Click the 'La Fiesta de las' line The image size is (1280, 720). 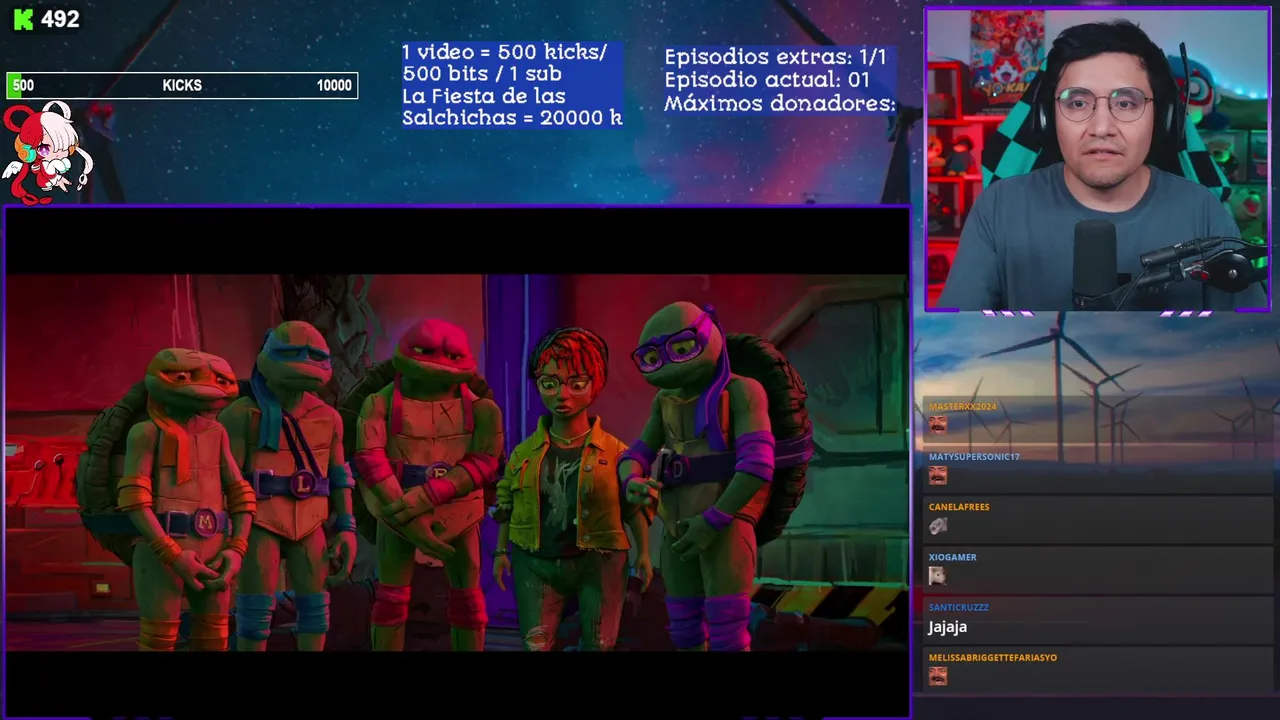[484, 96]
